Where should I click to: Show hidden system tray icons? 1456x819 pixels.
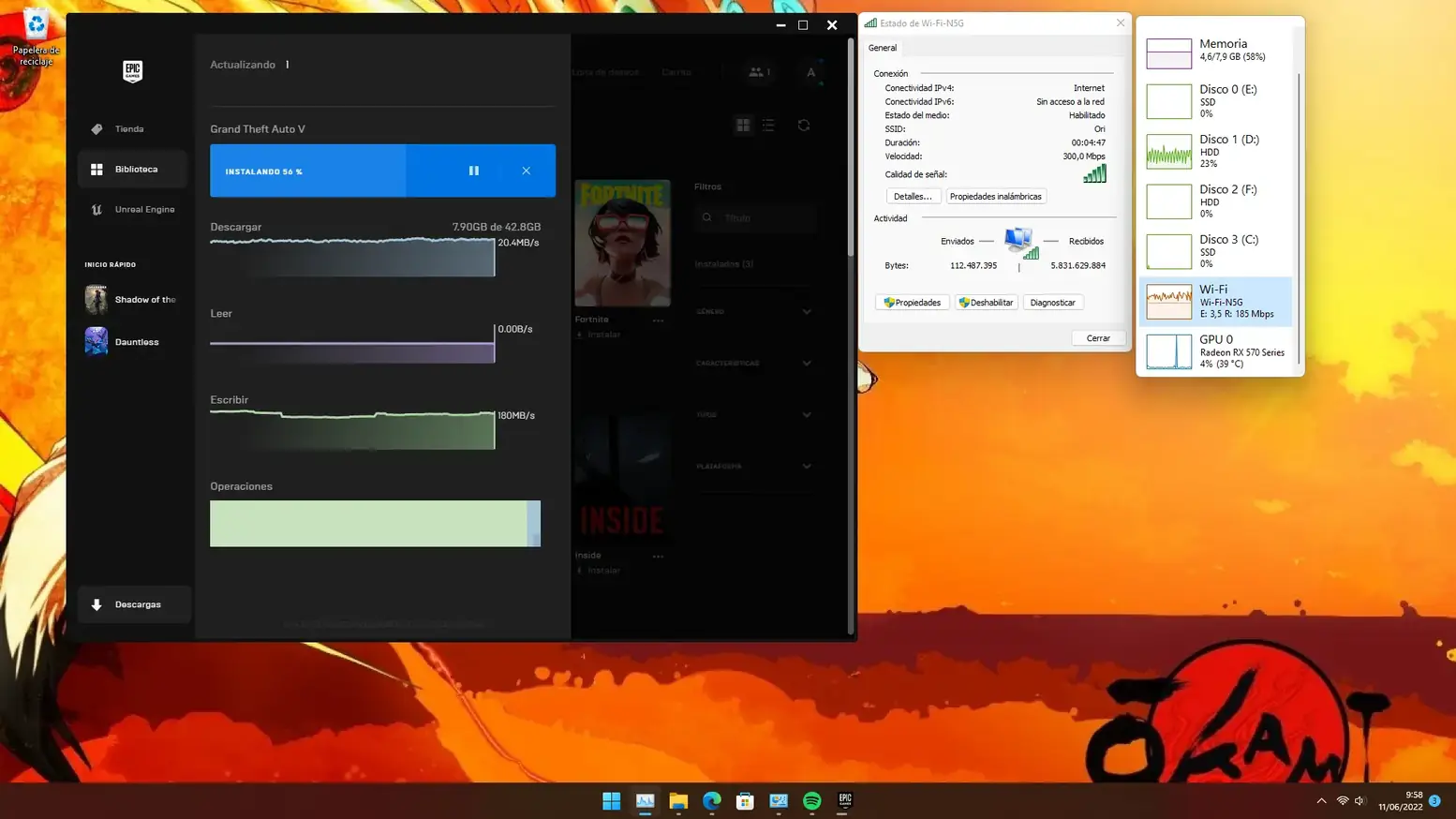tap(1321, 800)
